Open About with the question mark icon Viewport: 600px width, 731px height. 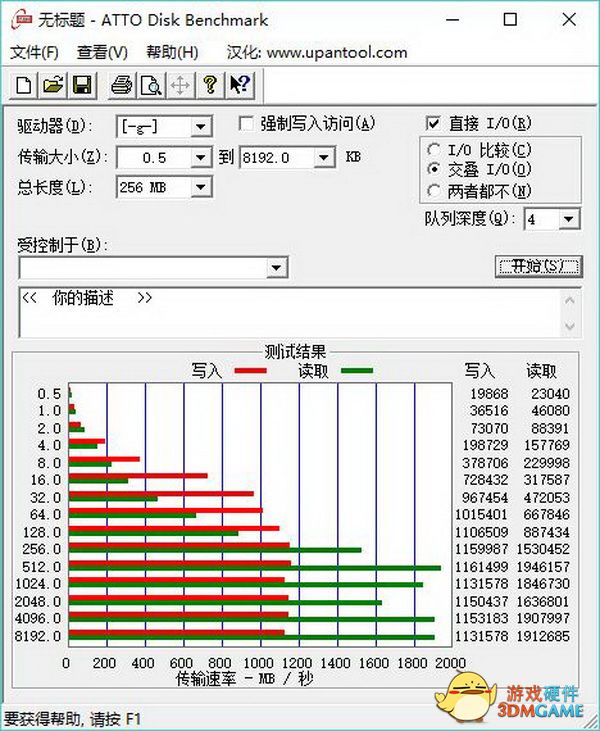tap(210, 85)
